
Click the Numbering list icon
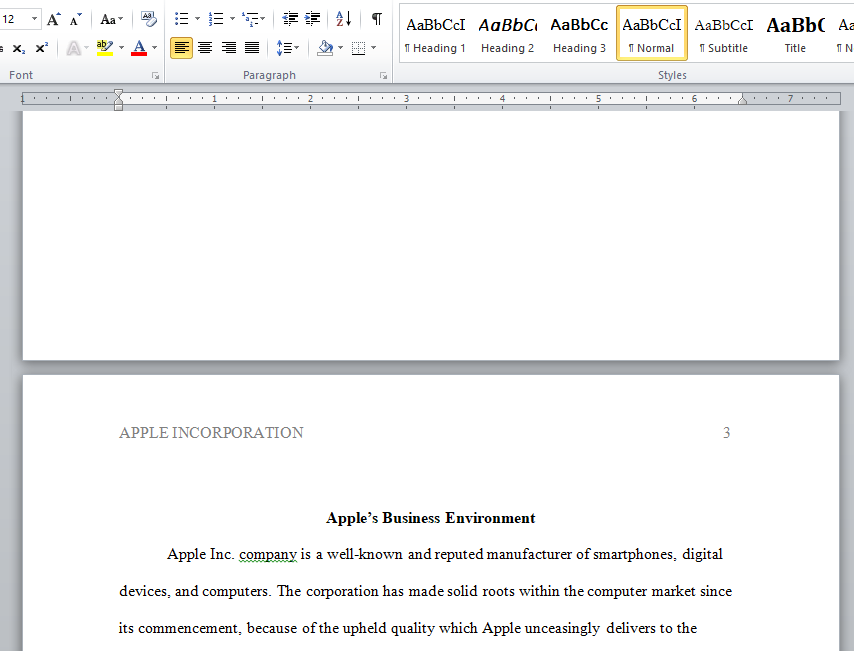[x=216, y=19]
